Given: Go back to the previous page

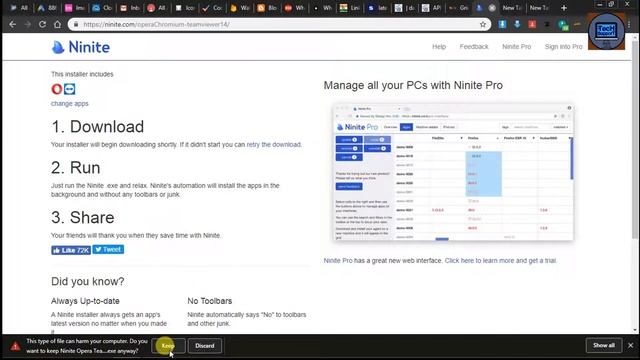Looking at the screenshot, I should (x=12, y=24).
